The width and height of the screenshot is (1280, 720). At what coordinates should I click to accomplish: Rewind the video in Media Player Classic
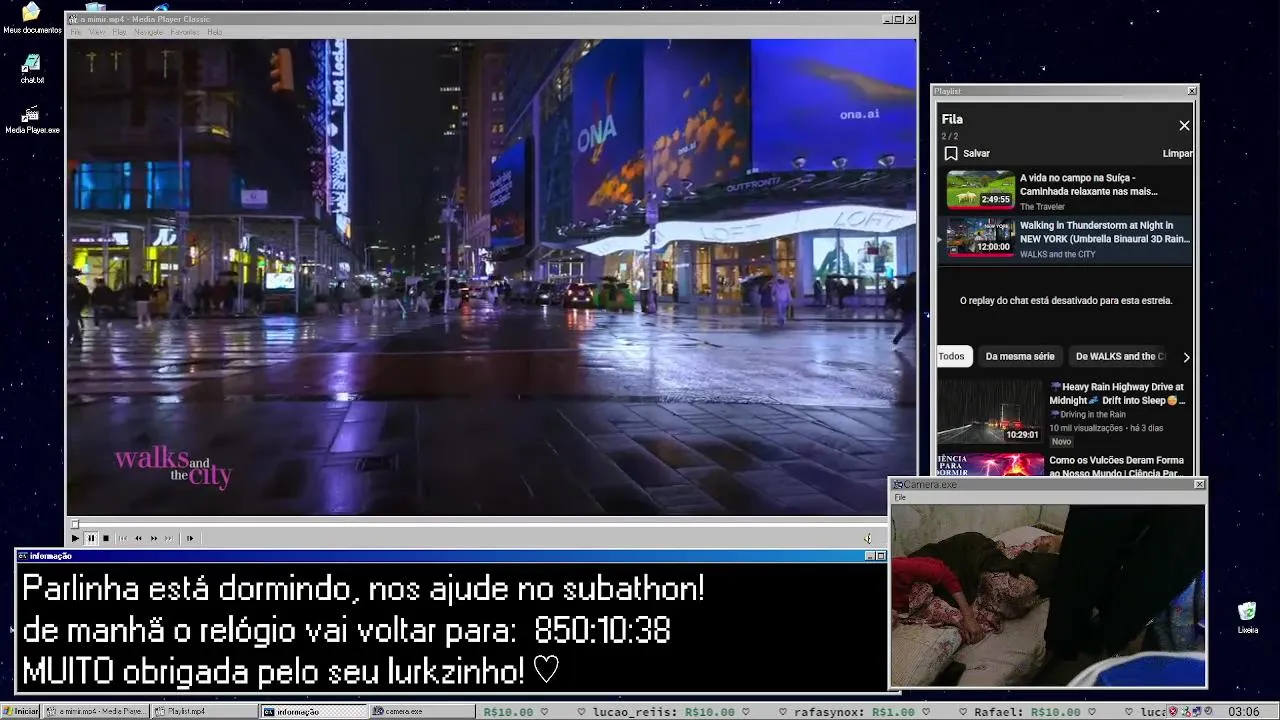tap(138, 538)
